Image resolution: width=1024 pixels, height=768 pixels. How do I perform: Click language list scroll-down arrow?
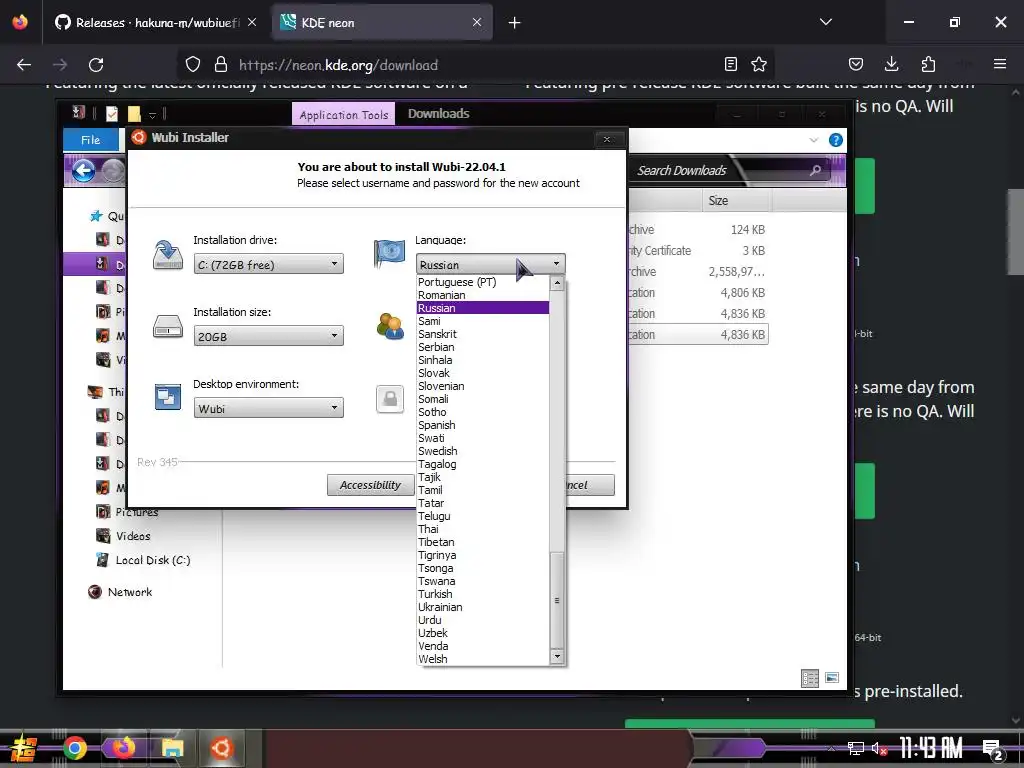coord(557,656)
